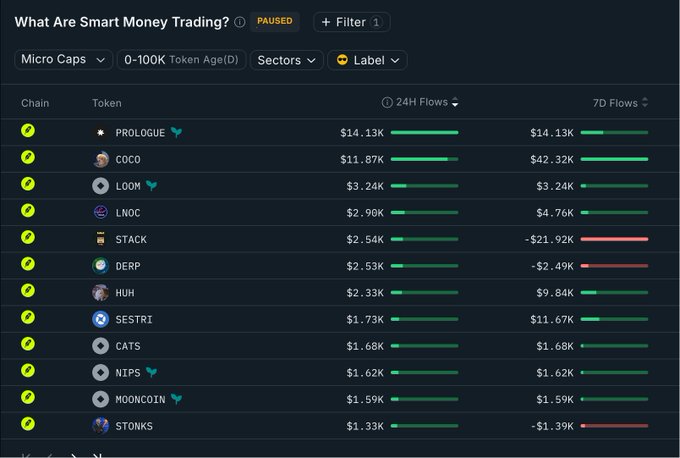
Task: Select the $42.32K 7D value
Action: coord(552,160)
